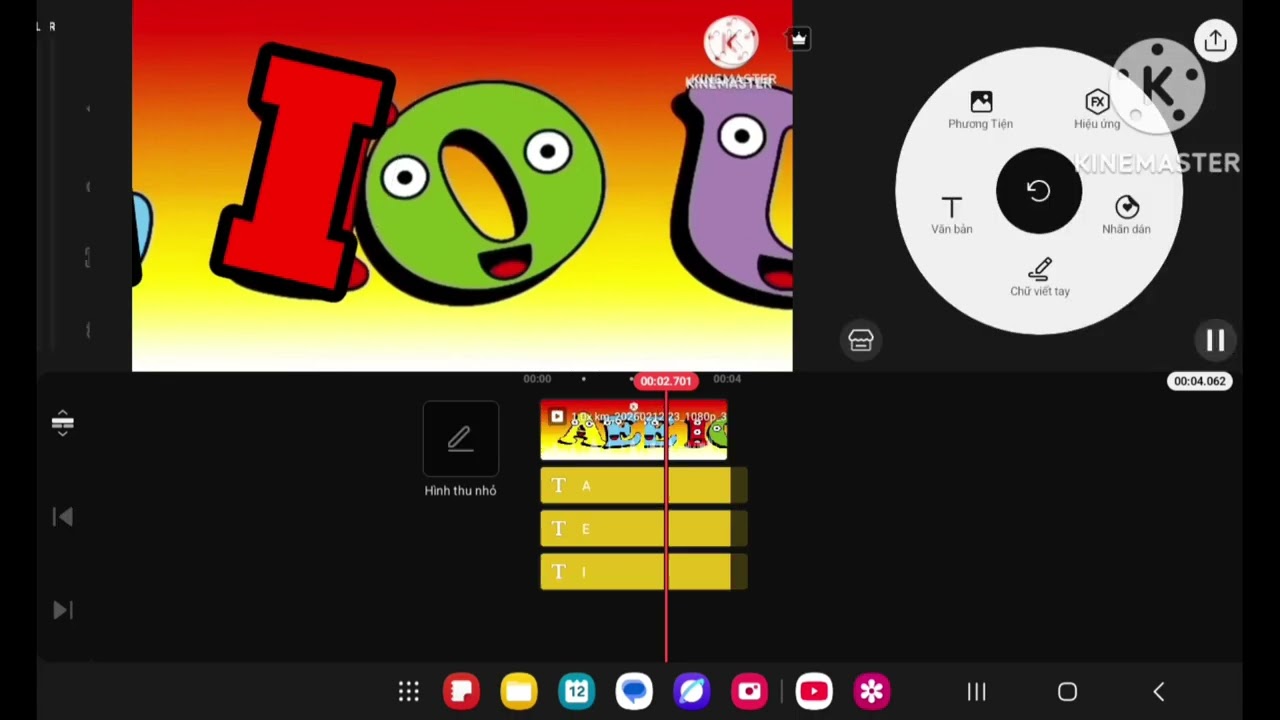This screenshot has width=1280, height=720.
Task: Open the messages app in the taskbar
Action: 634,691
